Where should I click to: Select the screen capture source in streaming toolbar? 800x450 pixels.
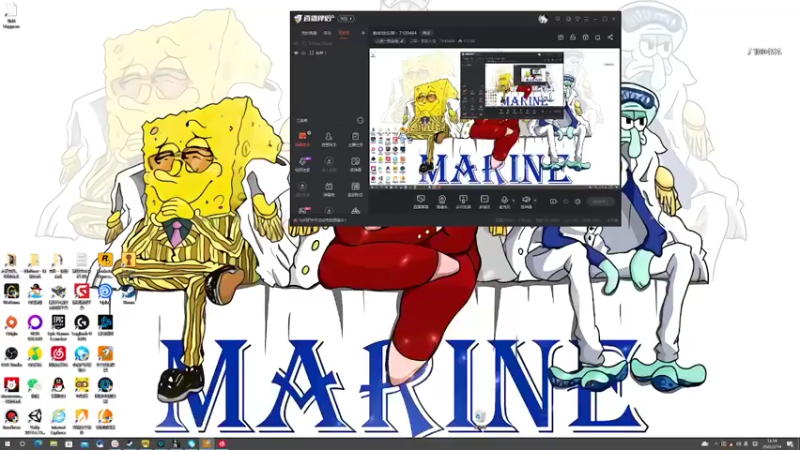point(421,202)
